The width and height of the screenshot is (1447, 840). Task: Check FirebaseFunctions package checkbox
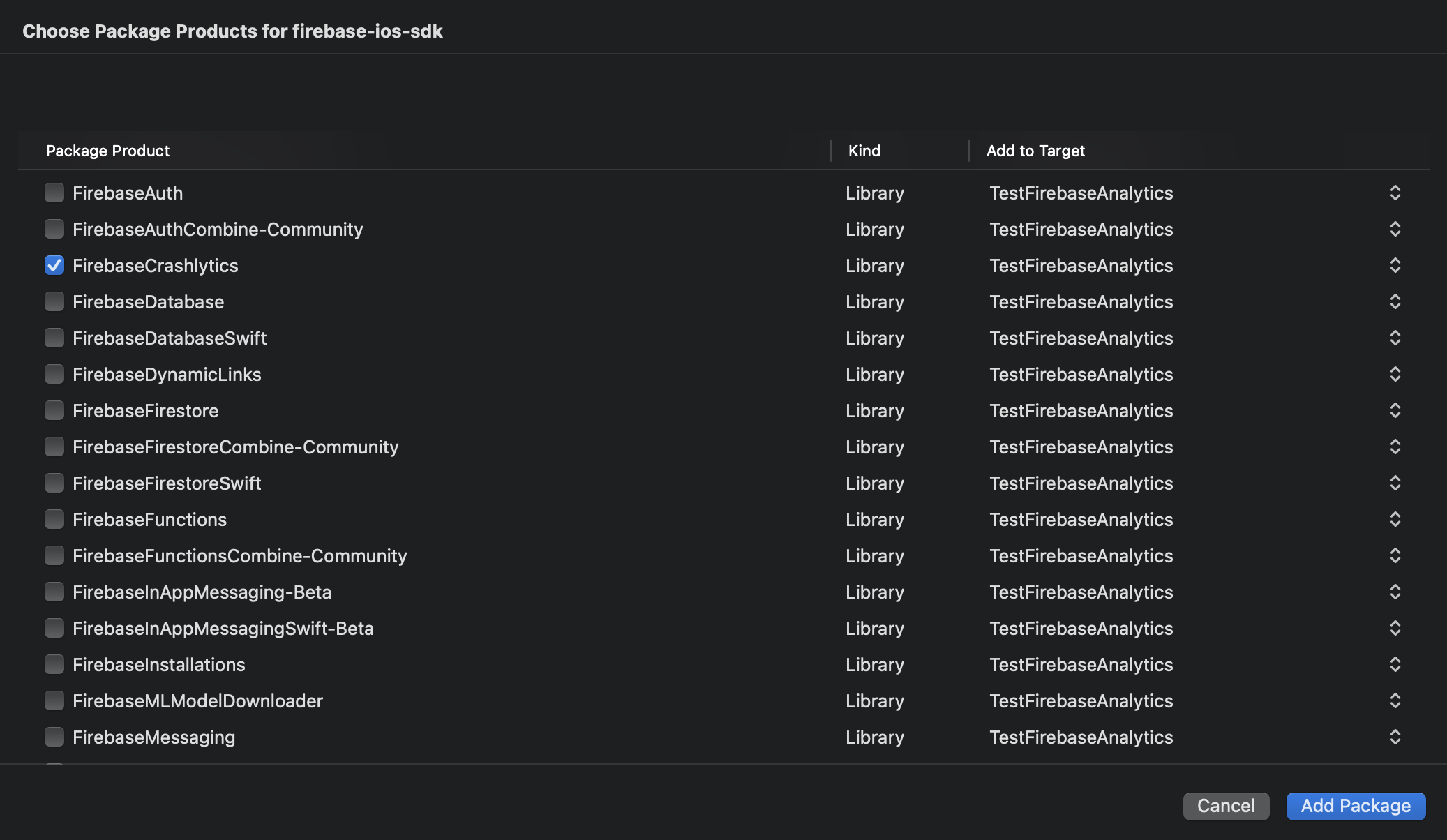coord(54,519)
